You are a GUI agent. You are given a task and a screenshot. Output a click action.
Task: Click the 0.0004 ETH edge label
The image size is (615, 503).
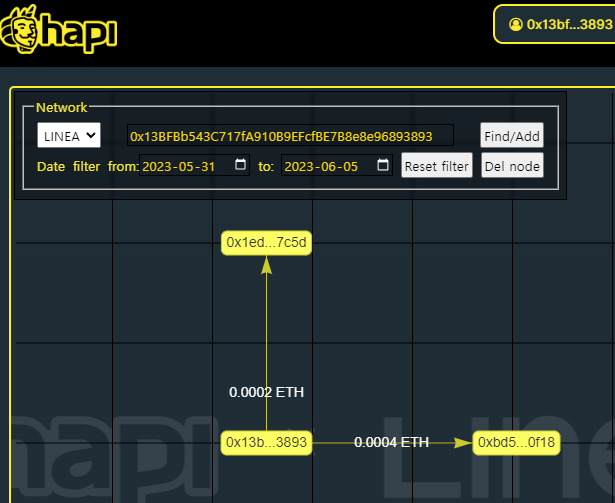[x=391, y=442]
